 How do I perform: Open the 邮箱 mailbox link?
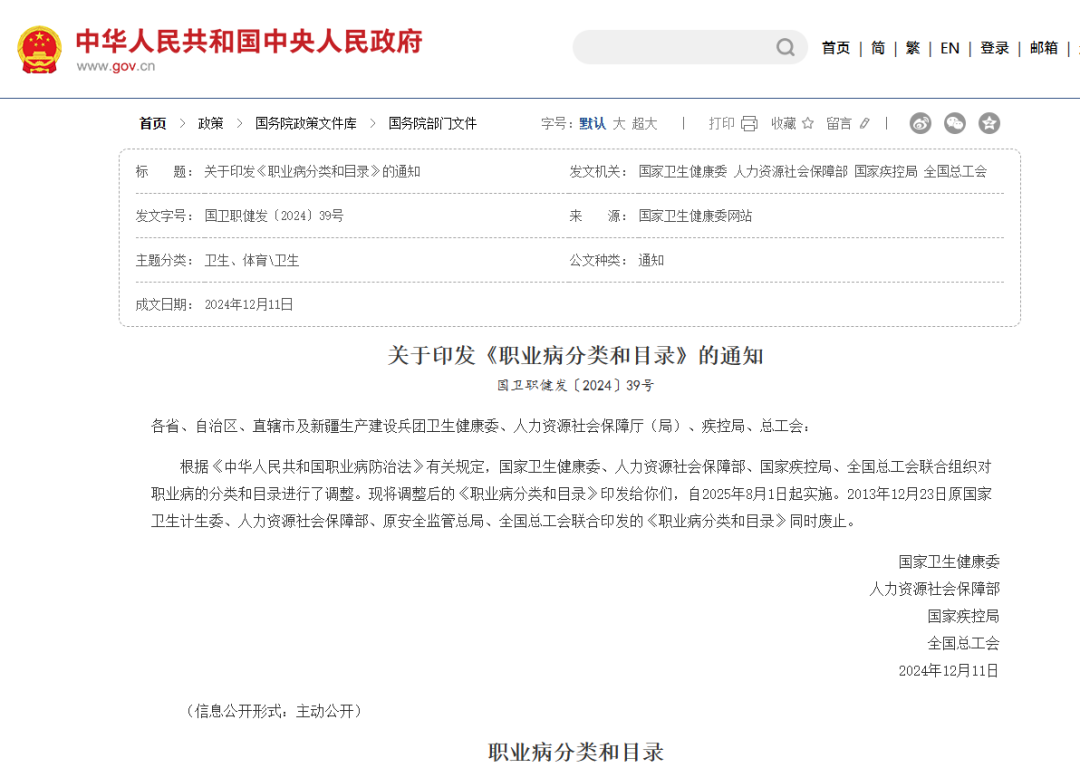1043,48
